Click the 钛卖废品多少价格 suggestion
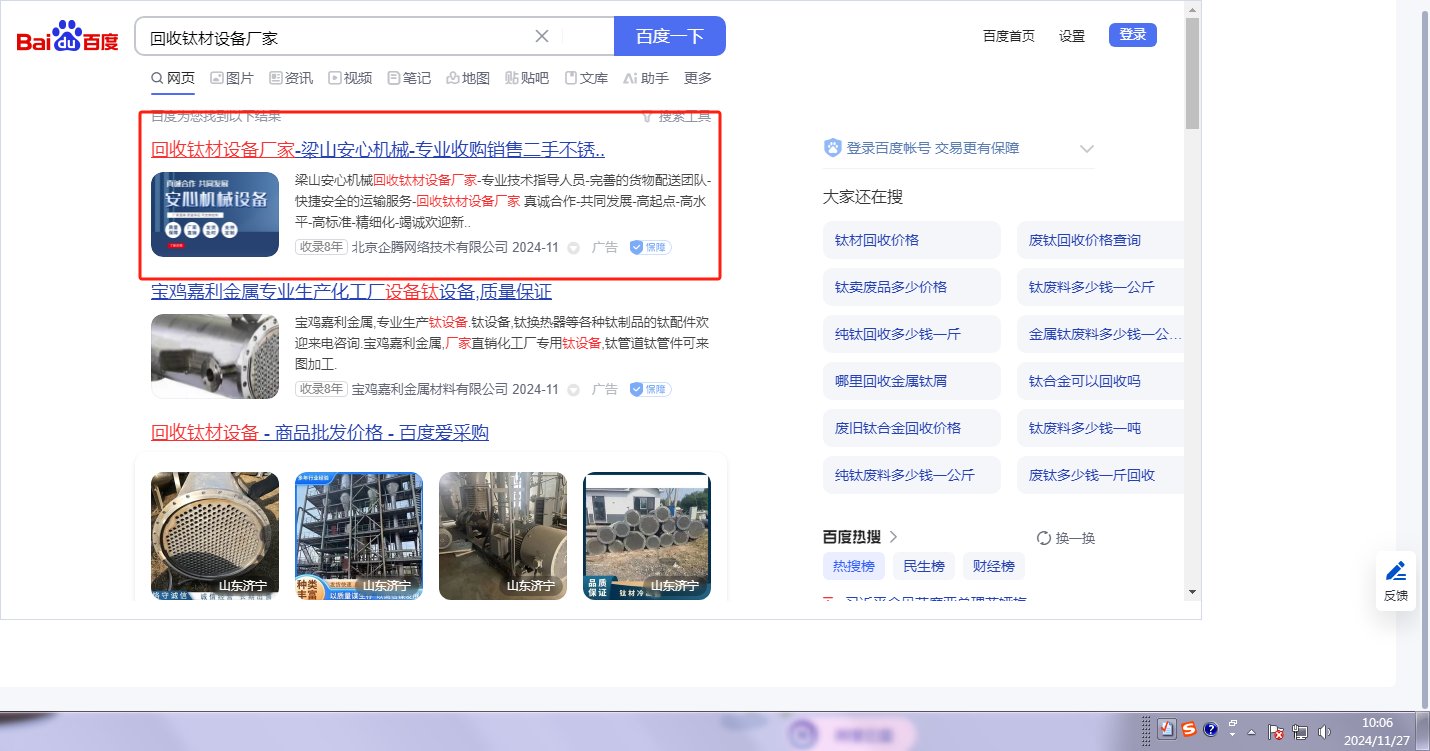 [x=912, y=287]
